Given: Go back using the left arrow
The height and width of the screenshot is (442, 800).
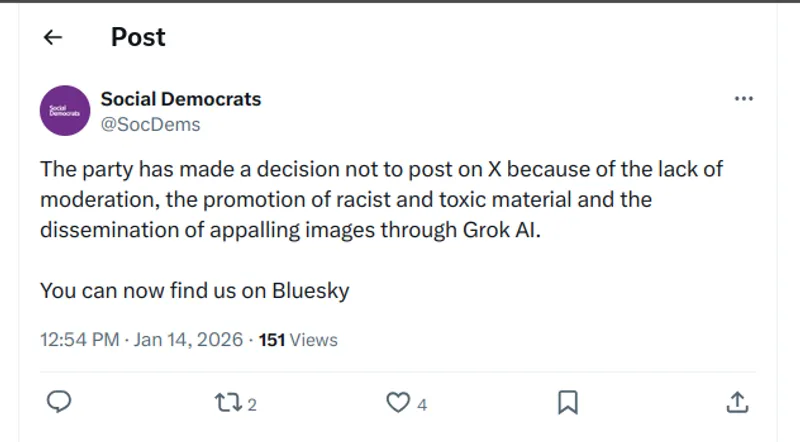Looking at the screenshot, I should click(53, 38).
